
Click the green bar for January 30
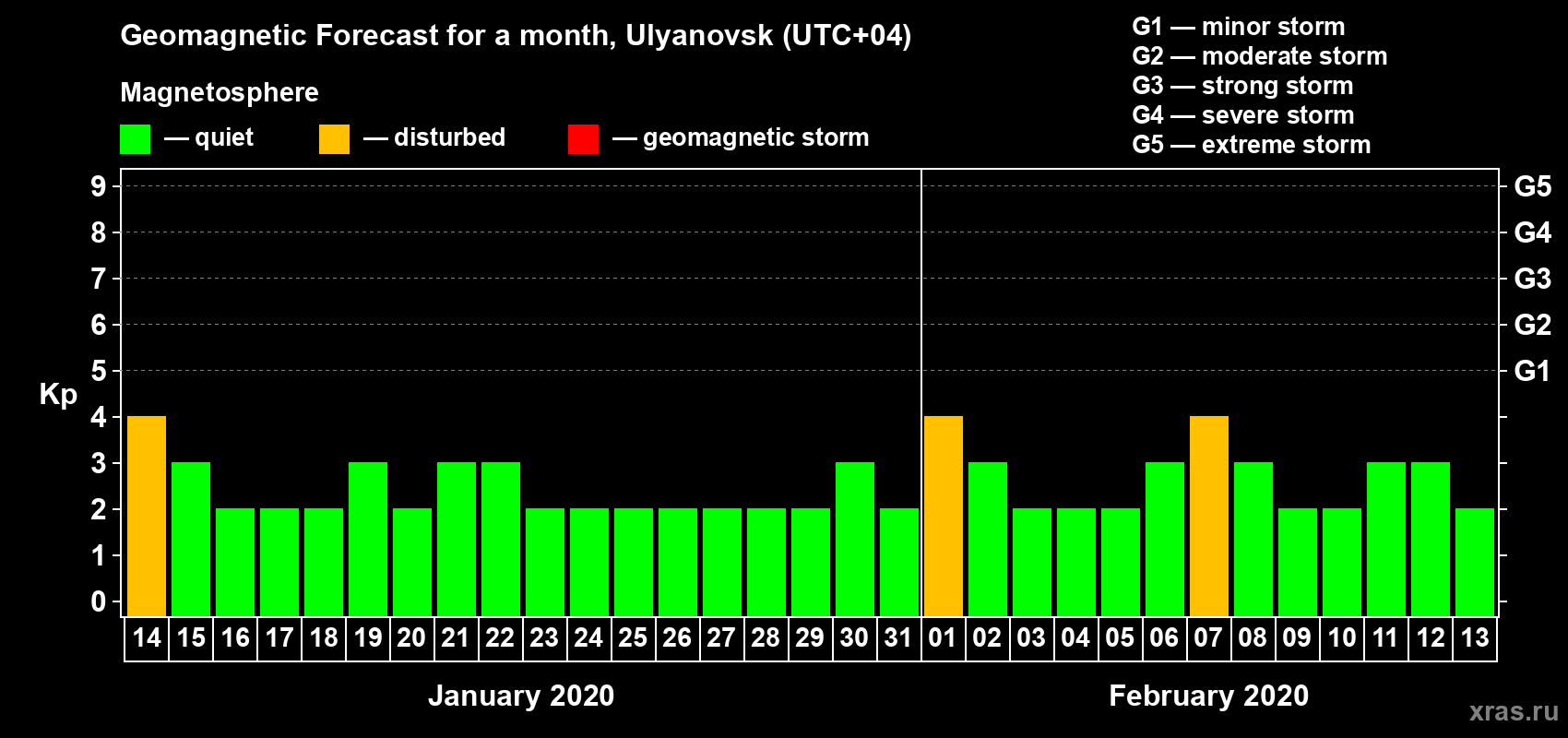pyautogui.click(x=855, y=540)
